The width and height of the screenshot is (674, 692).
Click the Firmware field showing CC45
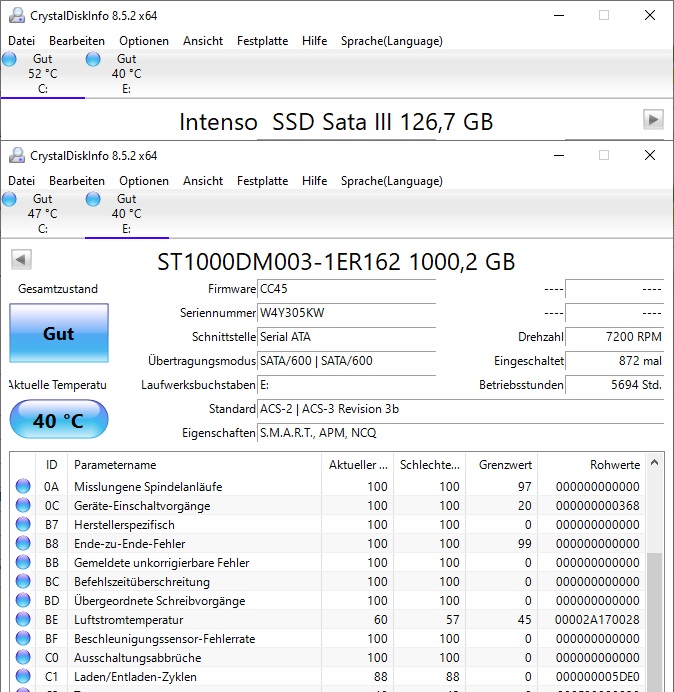click(x=346, y=289)
